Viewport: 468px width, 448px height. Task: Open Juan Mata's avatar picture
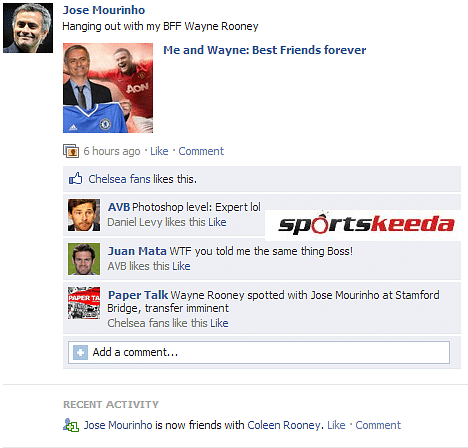pos(84,259)
